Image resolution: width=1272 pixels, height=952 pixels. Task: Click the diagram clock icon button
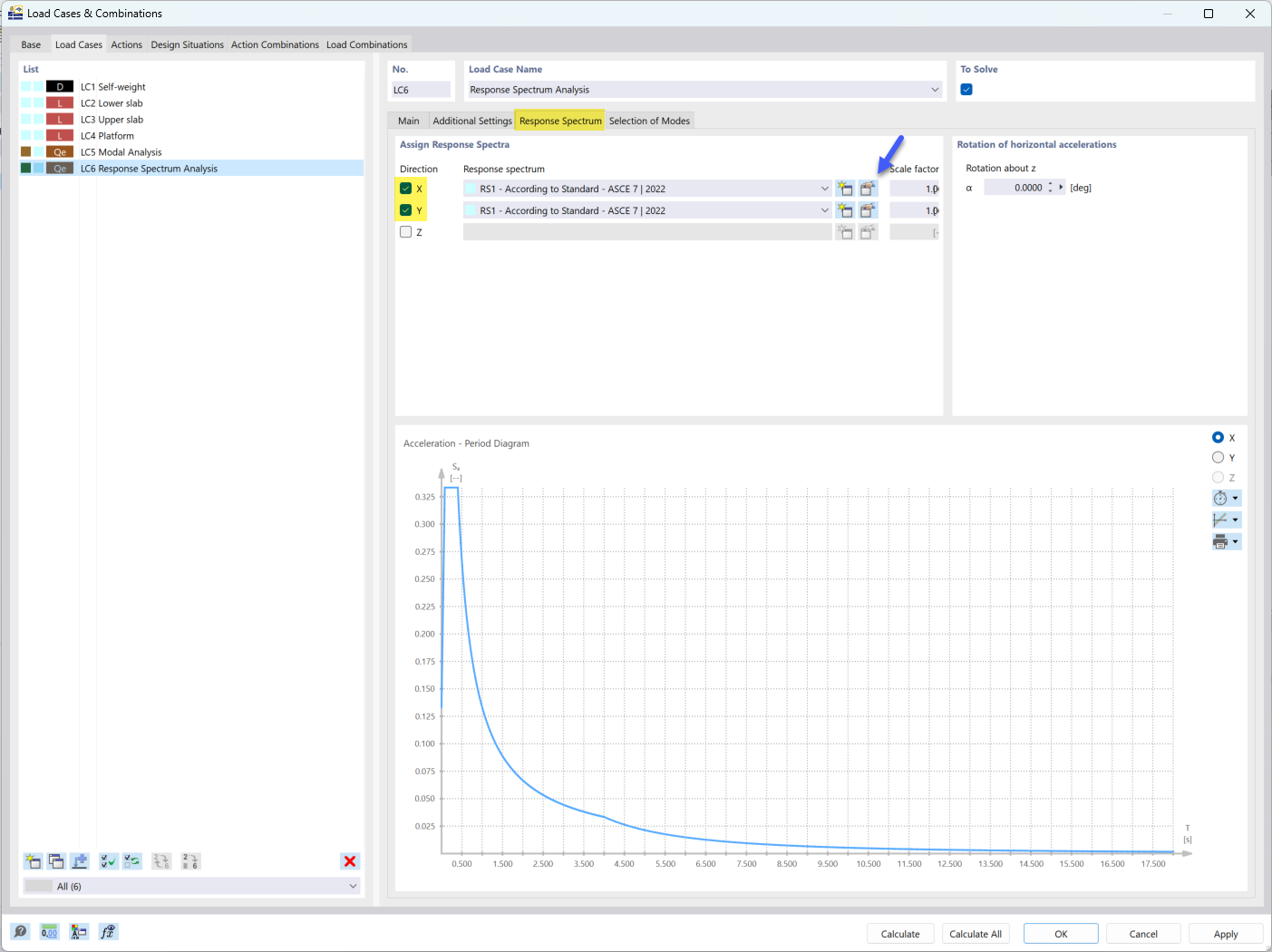point(1226,499)
